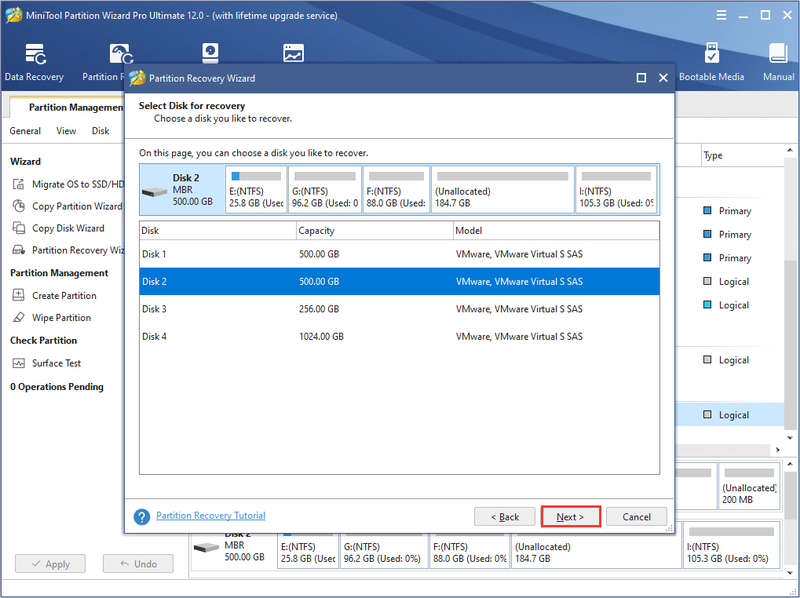Open the General menu
The image size is (800, 598).
pos(25,131)
